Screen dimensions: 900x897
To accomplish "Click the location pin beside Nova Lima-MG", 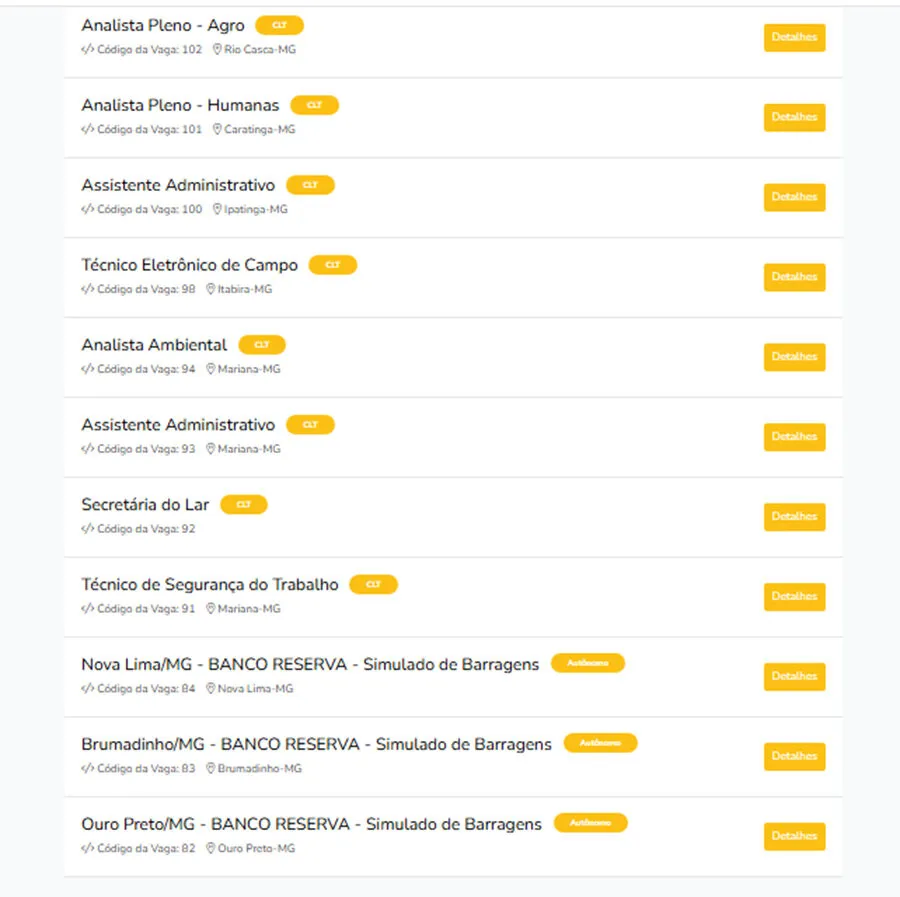I will point(210,688).
